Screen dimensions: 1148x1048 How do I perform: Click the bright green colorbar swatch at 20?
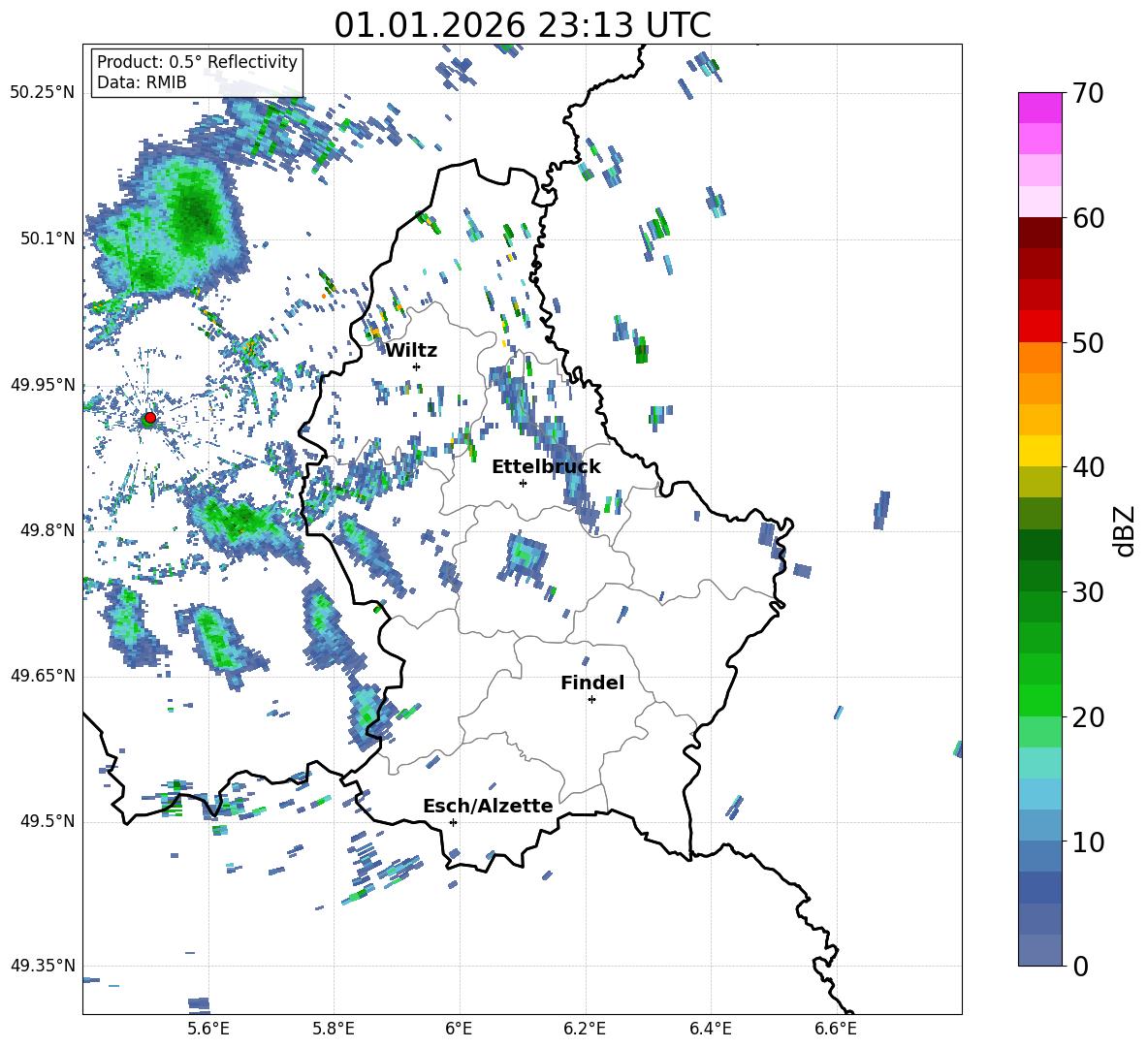[1039, 701]
